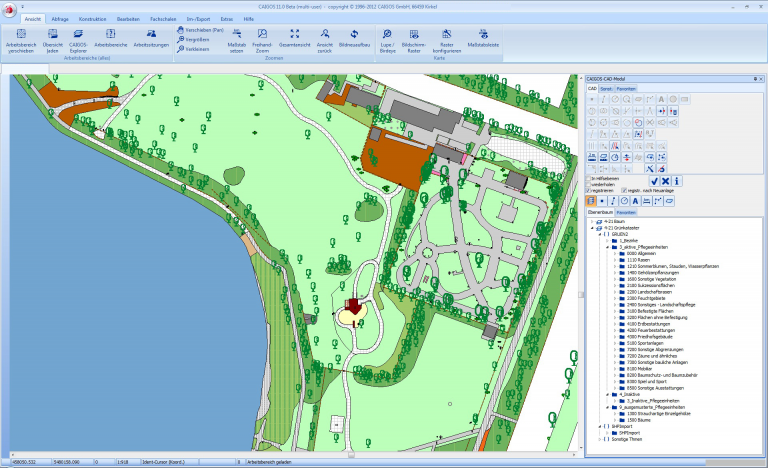Show Gesamtansicht of the map

point(294,36)
